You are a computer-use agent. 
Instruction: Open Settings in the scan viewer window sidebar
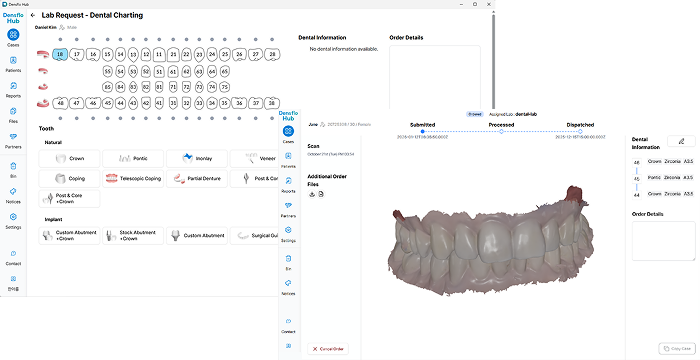(x=288, y=234)
